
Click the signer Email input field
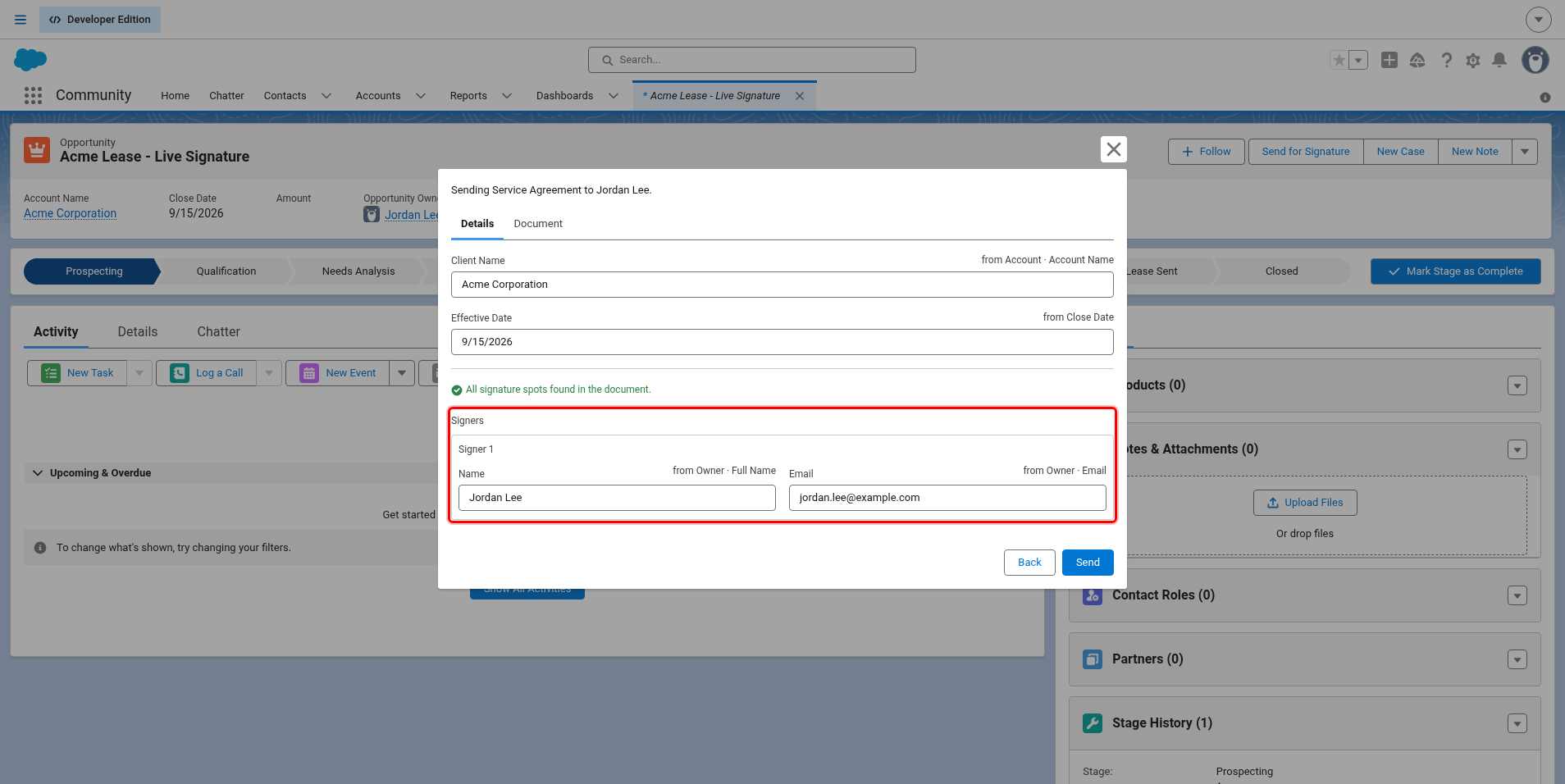pyautogui.click(x=947, y=498)
